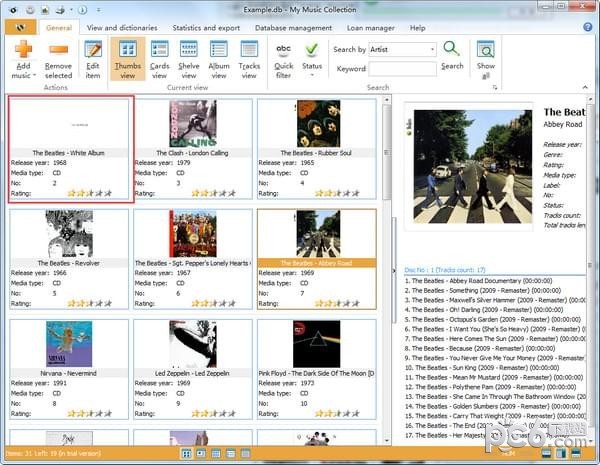
Task: Open the application menu button
Action: (21, 28)
